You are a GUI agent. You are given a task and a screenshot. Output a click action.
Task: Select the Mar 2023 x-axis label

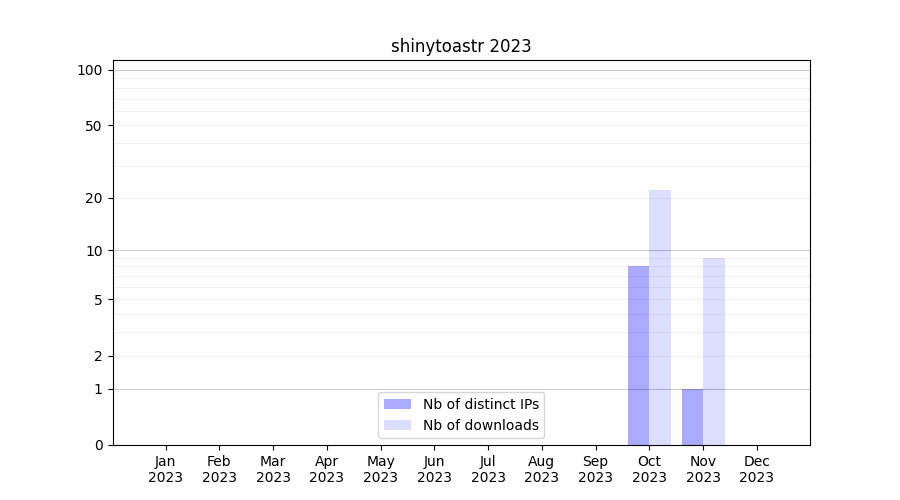tap(273, 469)
